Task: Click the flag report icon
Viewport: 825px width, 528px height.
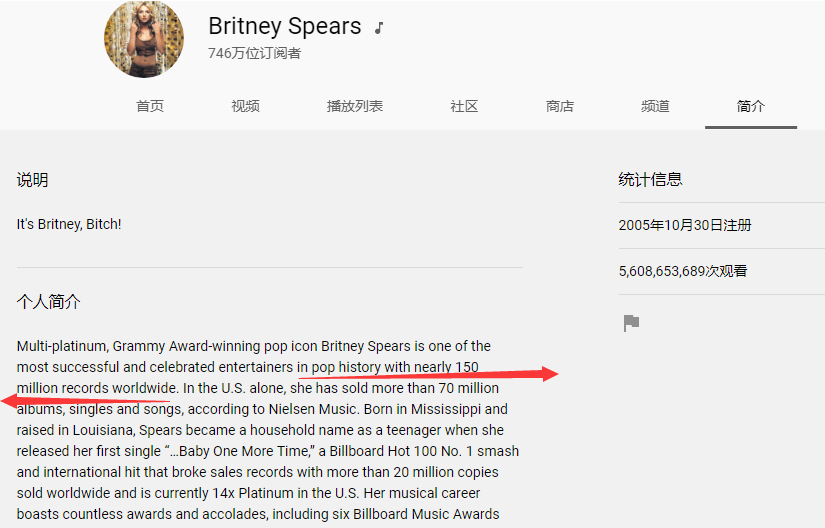Action: (631, 323)
